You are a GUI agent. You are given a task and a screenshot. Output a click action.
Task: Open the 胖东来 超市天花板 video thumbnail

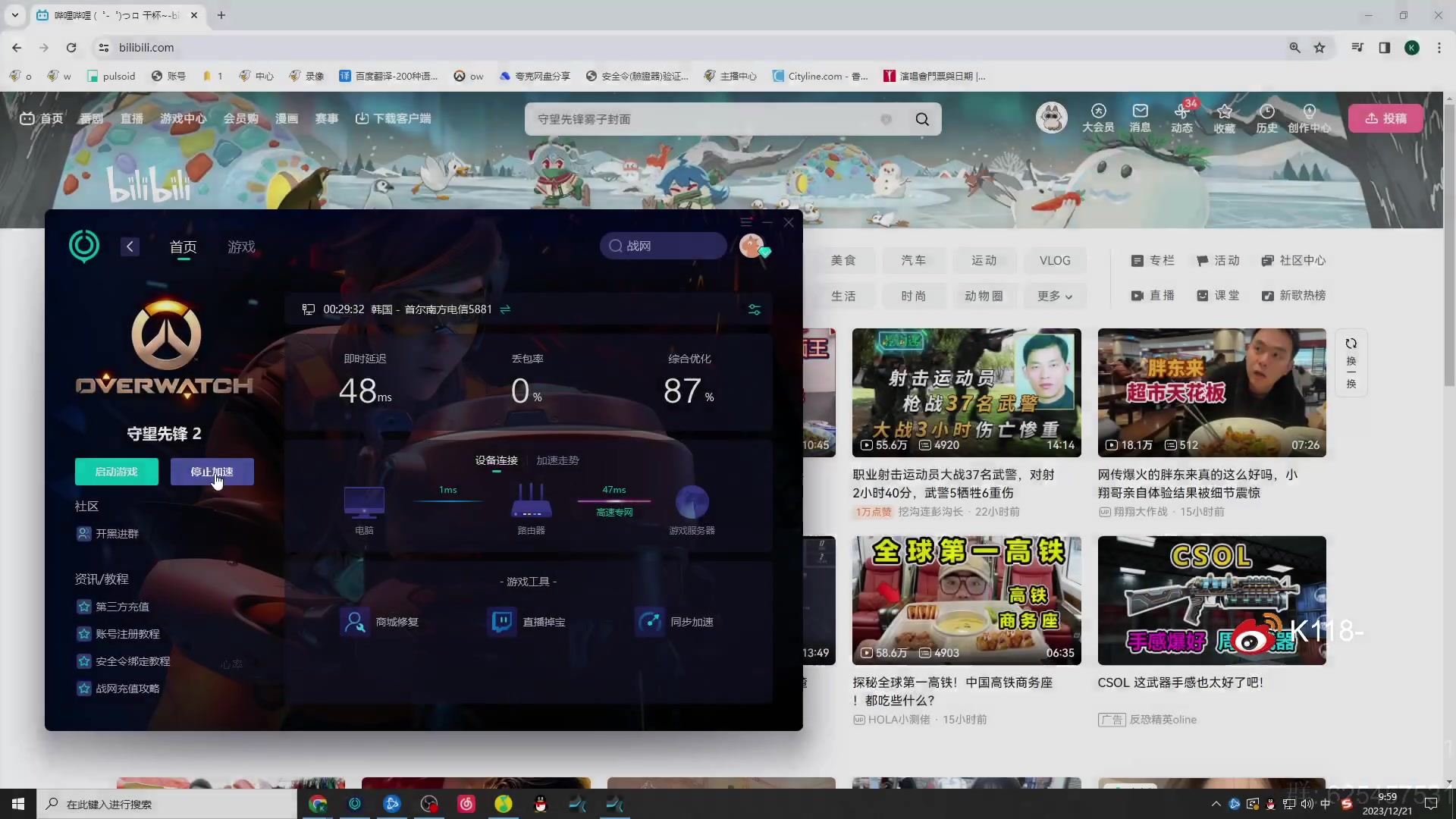click(x=1212, y=392)
